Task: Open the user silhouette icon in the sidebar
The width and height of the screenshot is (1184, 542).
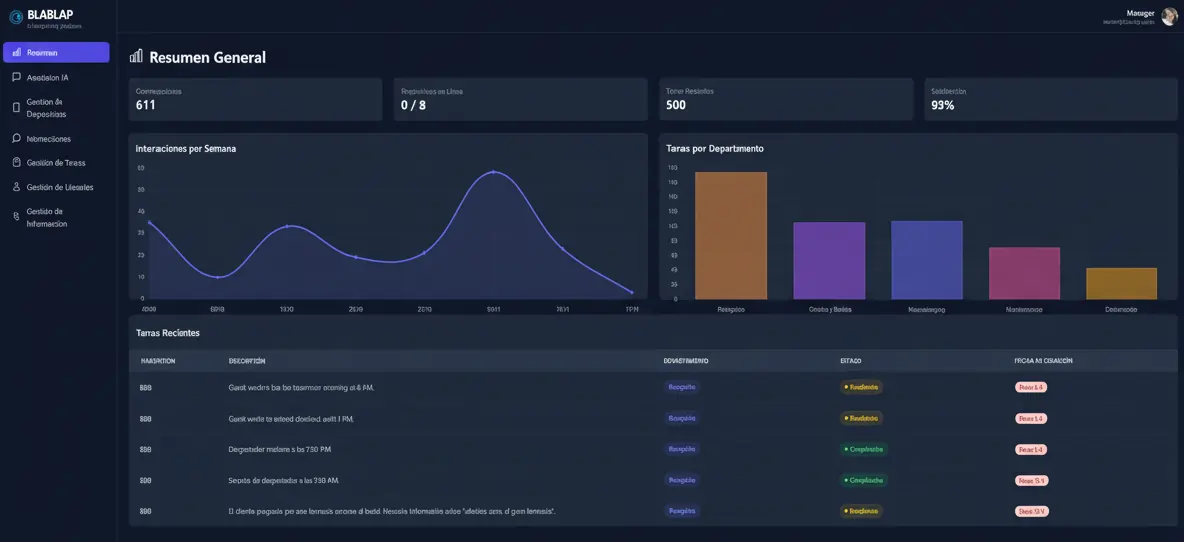Action: (17, 186)
